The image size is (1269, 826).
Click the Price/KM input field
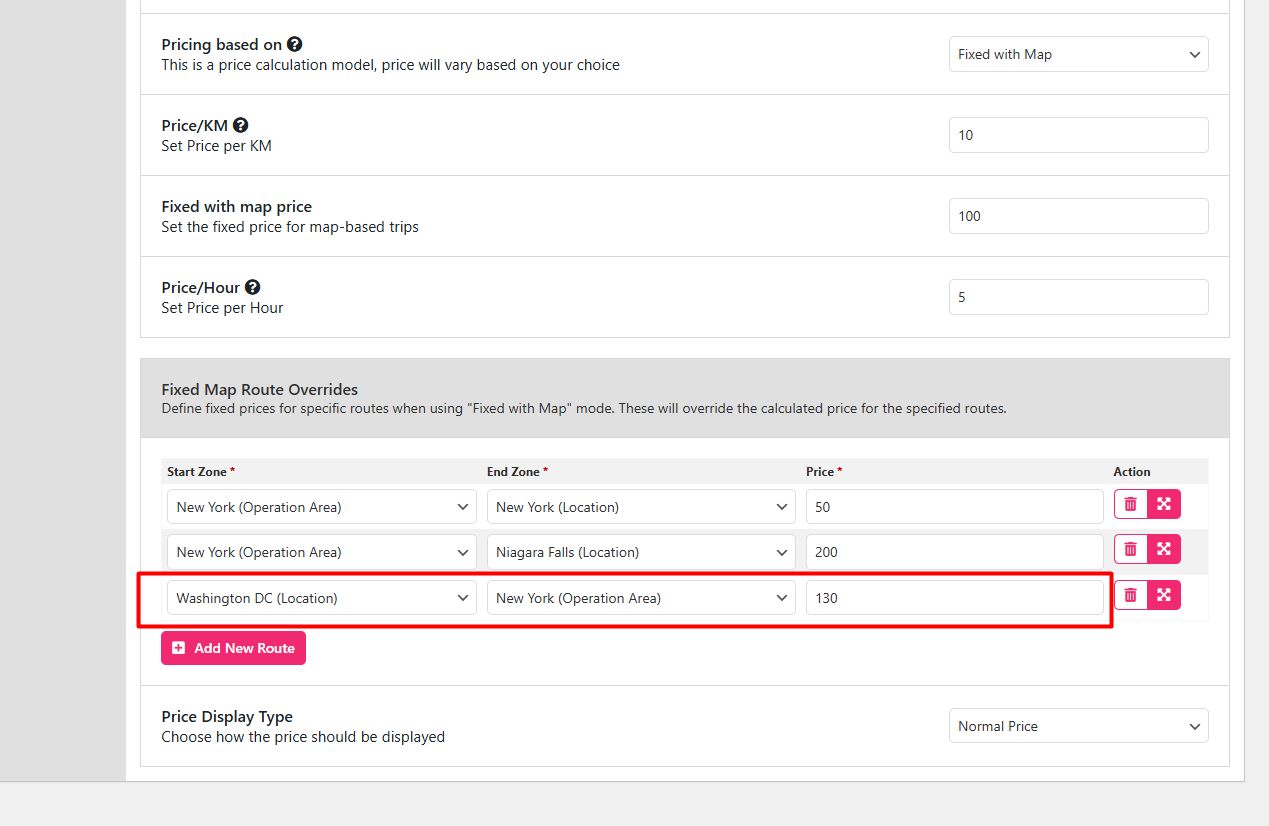(1078, 135)
